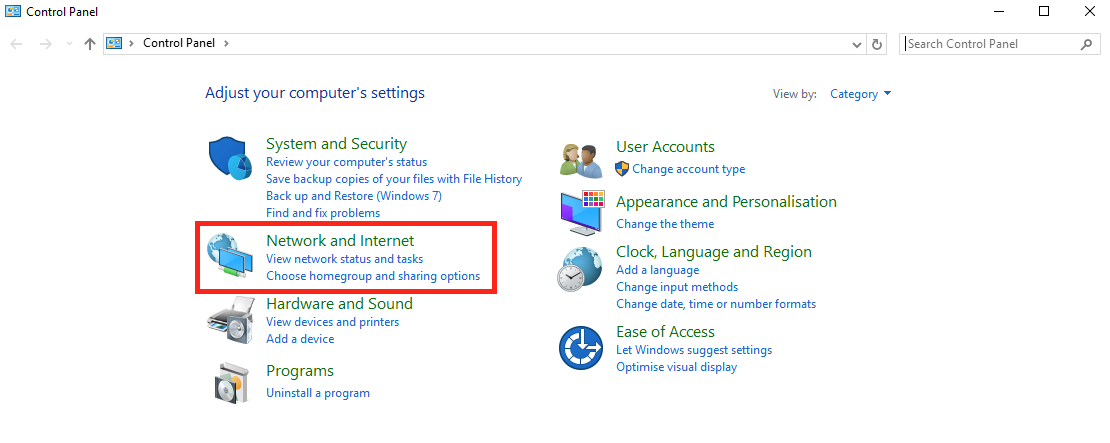Image resolution: width=1110 pixels, height=443 pixels.
Task: Click the Programs disc box icon
Action: pos(233,382)
